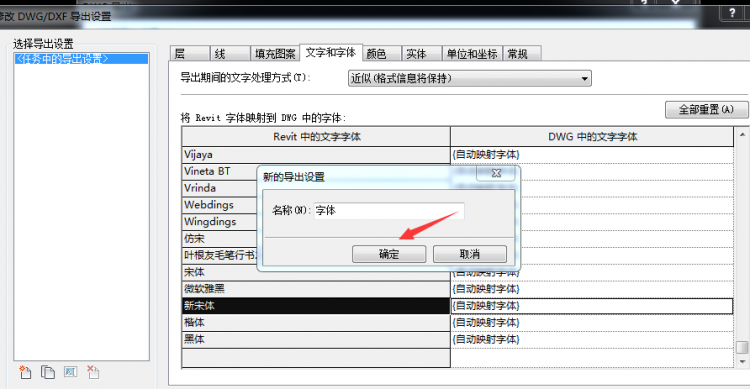The height and width of the screenshot is (389, 750).
Task: Click the font table scrollbar thumb
Action: pyautogui.click(x=742, y=347)
